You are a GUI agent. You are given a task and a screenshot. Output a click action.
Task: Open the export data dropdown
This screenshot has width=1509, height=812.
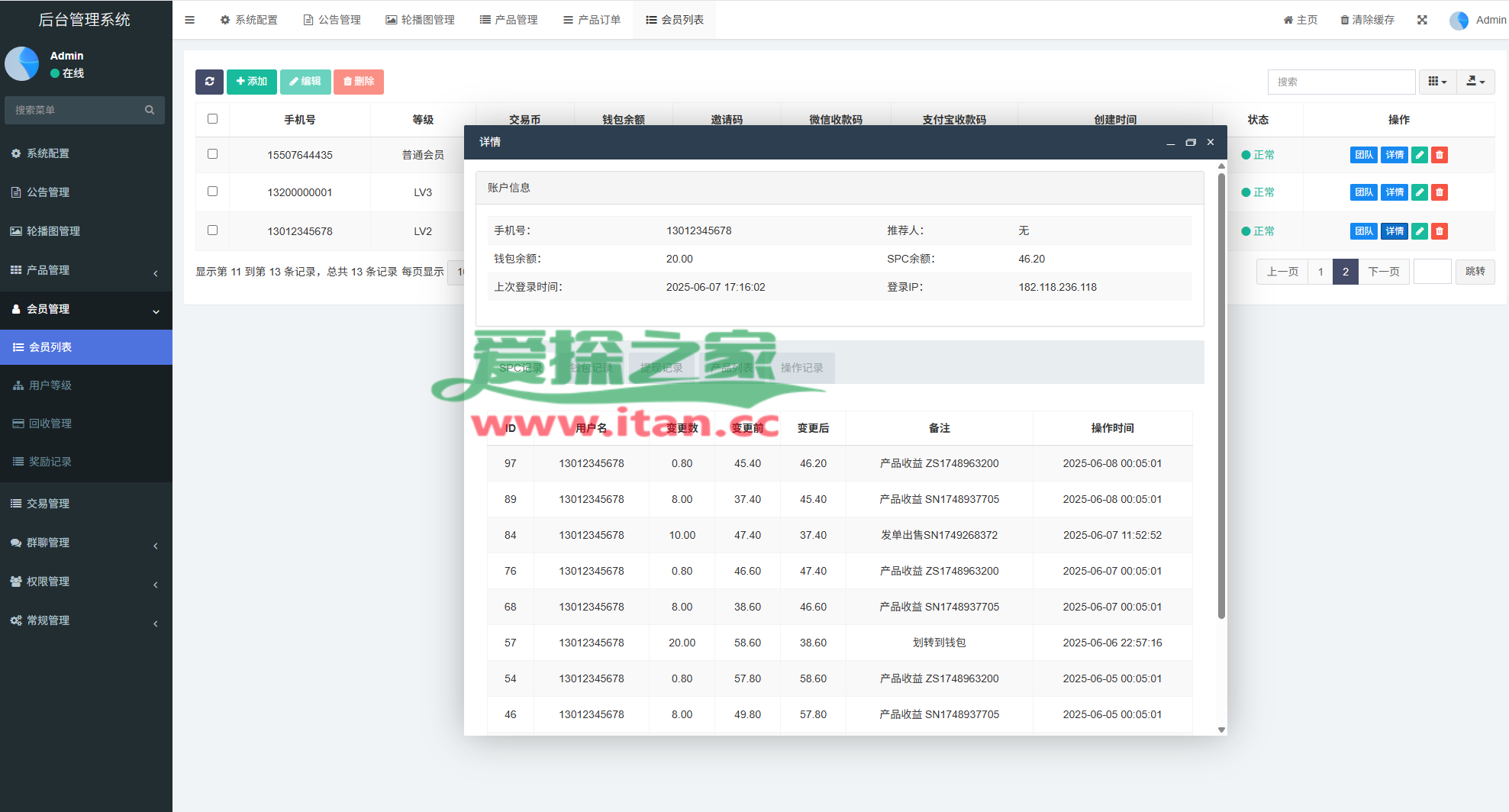point(1475,82)
